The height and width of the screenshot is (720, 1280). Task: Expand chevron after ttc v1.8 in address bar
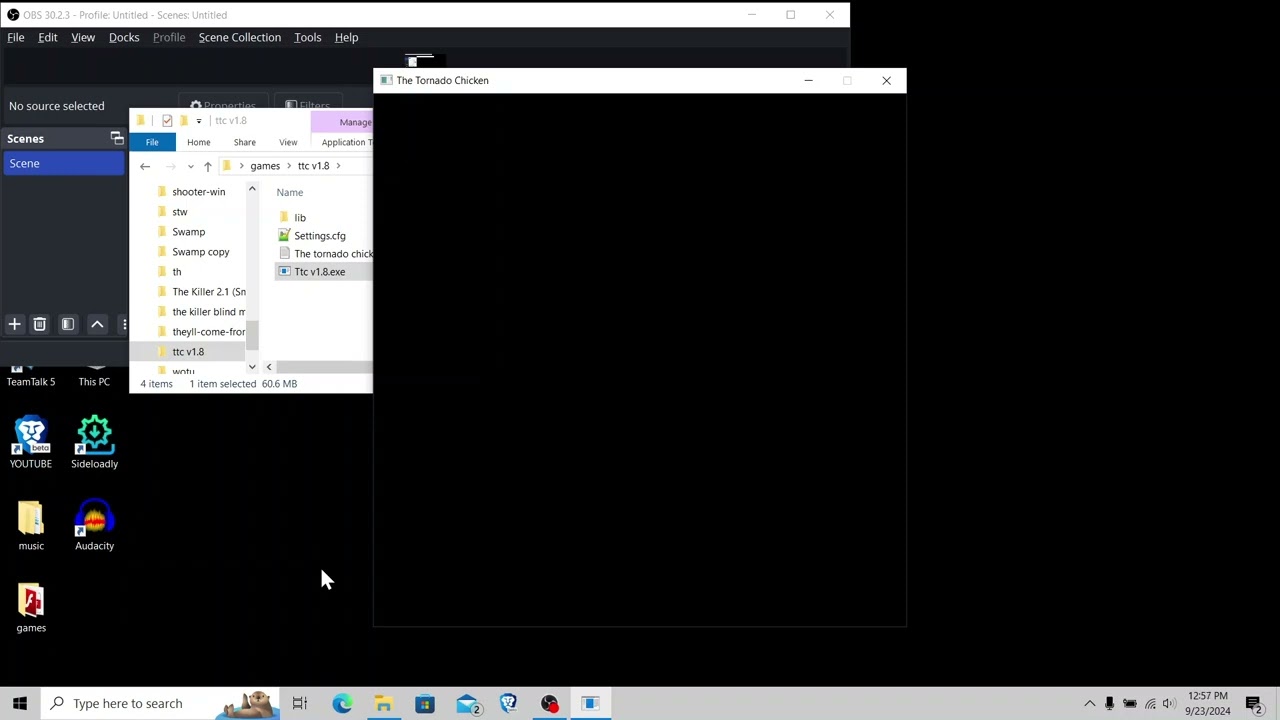(x=338, y=166)
